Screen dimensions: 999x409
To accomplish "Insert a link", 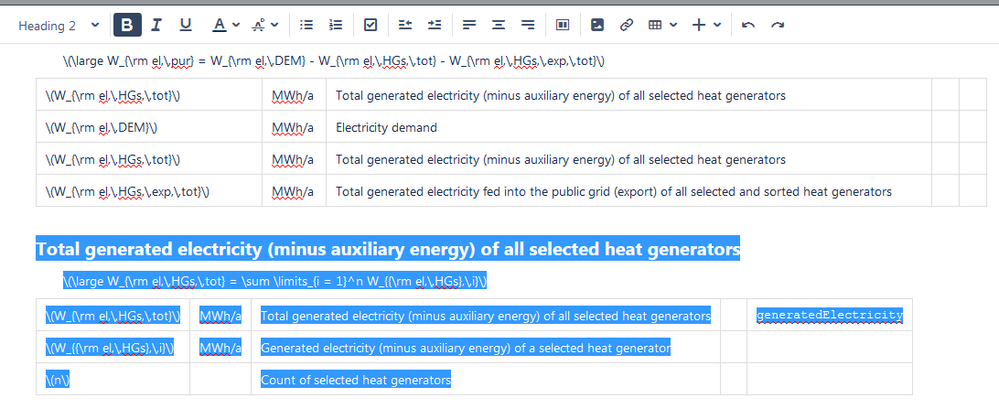I will pos(626,25).
